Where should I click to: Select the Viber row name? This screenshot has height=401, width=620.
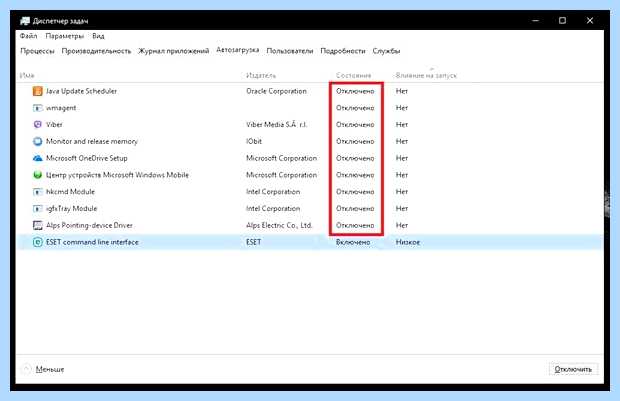(54, 125)
